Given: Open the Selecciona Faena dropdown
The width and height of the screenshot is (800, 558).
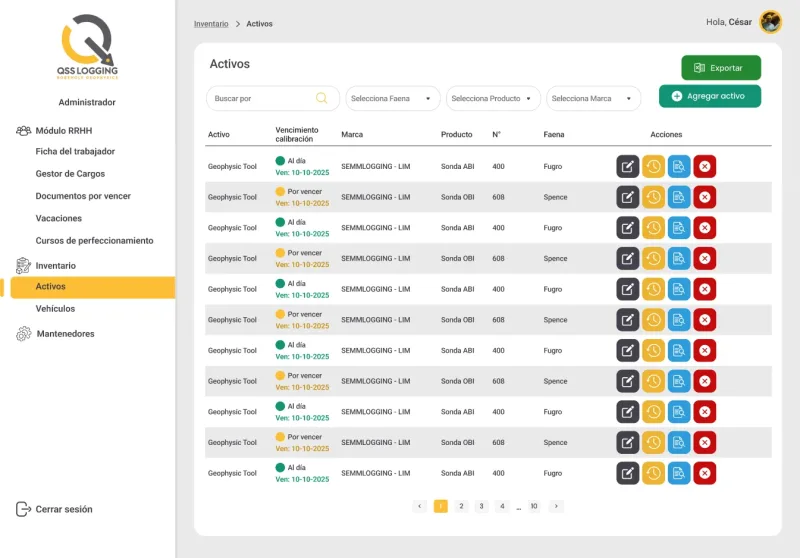Looking at the screenshot, I should [x=392, y=98].
